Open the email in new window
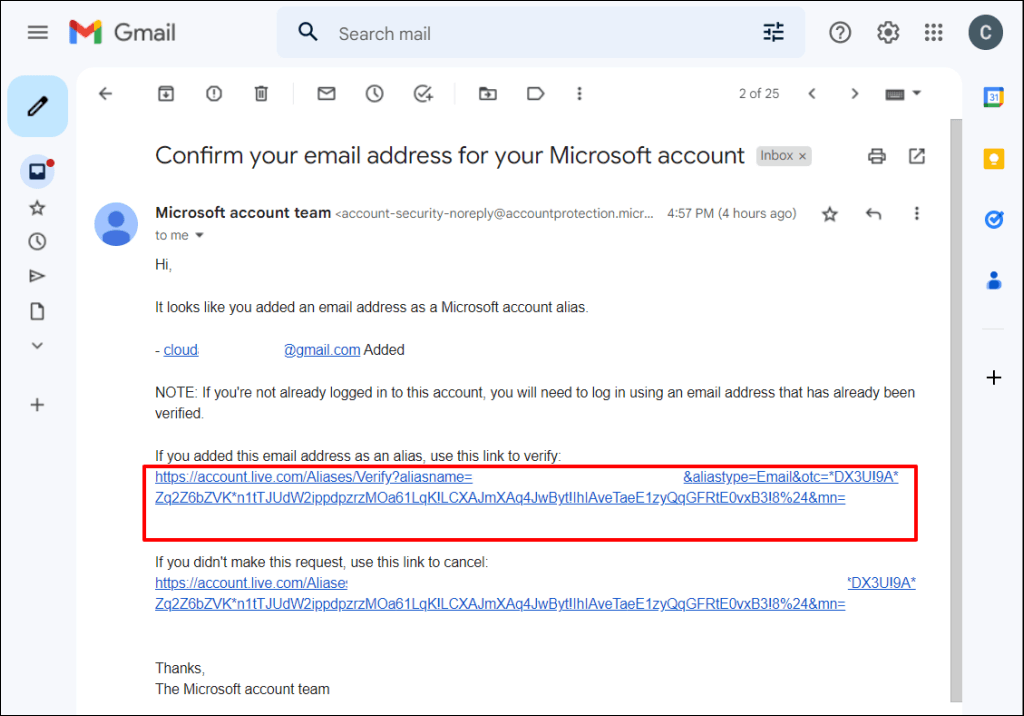 pyautogui.click(x=917, y=156)
